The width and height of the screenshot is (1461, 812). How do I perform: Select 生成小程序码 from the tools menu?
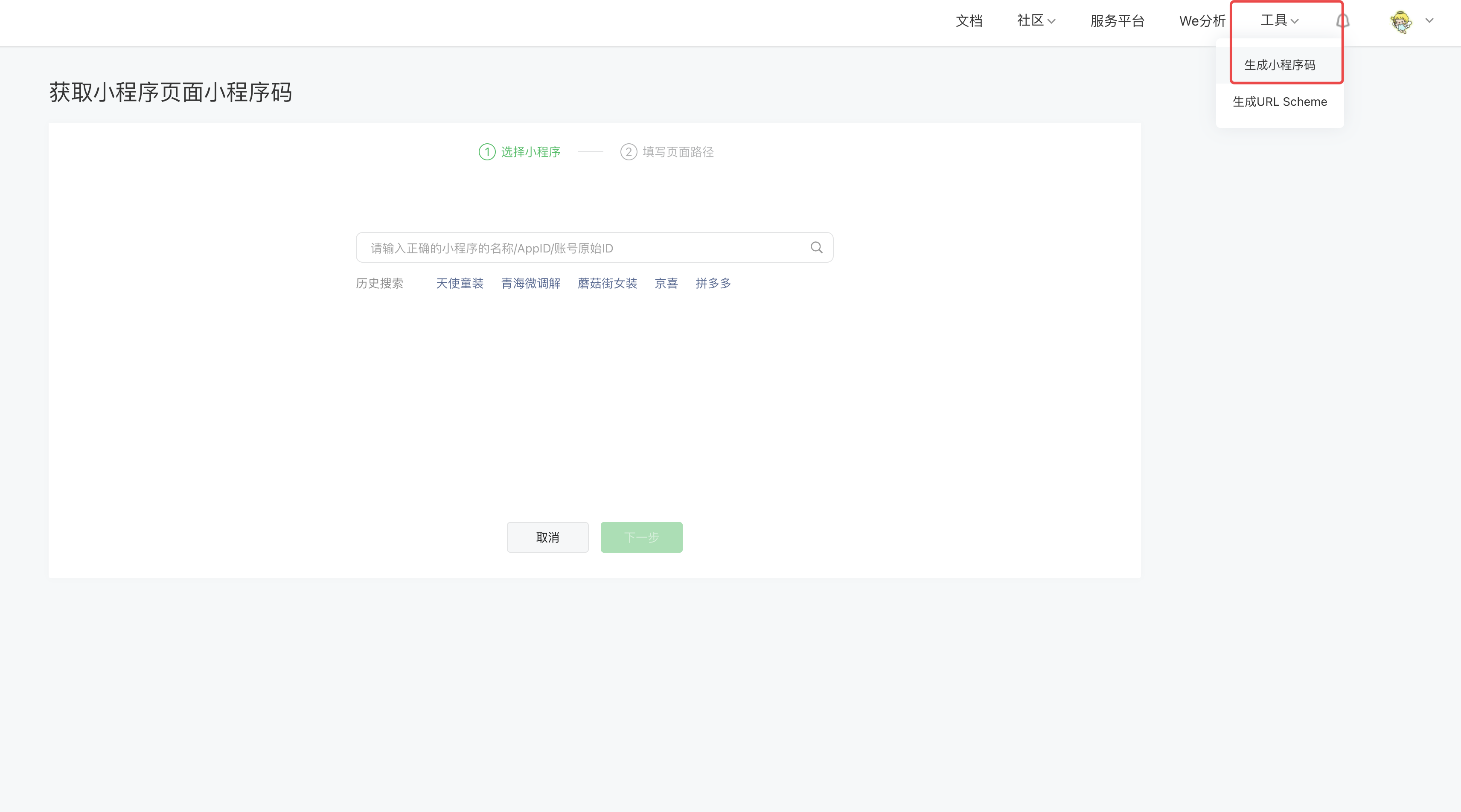point(1280,65)
